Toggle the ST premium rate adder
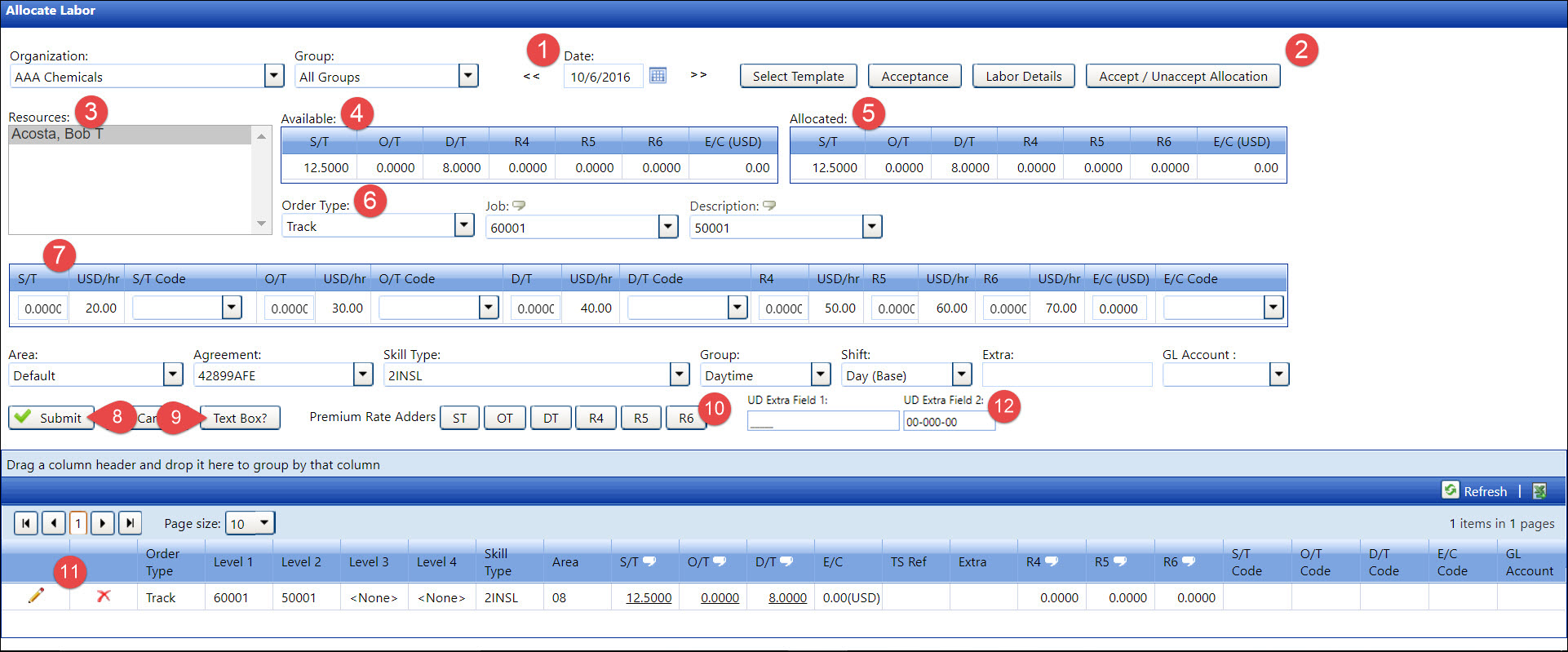Viewport: 1568px width, 652px height. click(459, 418)
